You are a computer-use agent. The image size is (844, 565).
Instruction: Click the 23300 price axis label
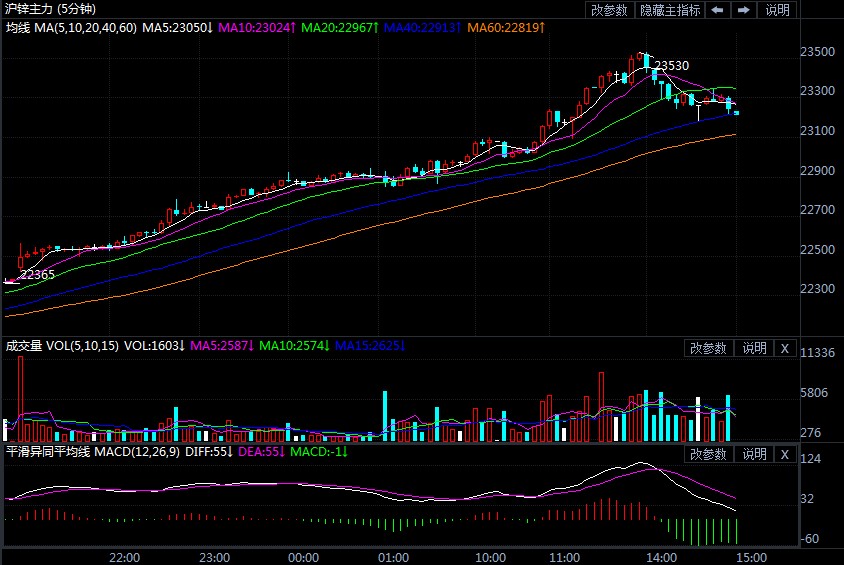(817, 90)
